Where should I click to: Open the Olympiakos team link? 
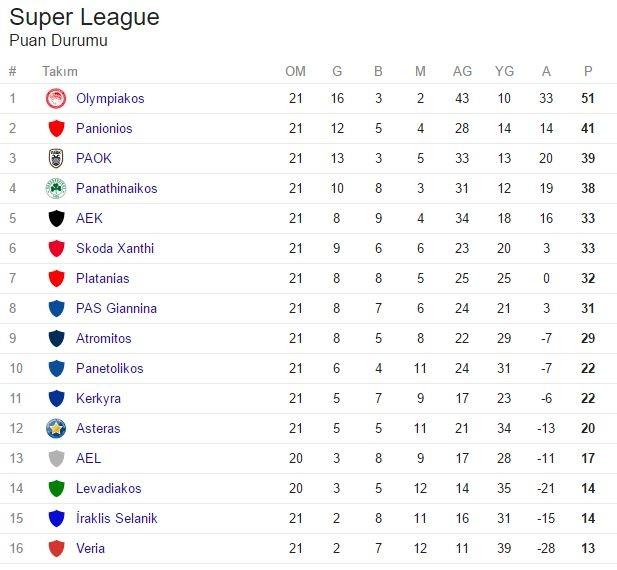110,98
